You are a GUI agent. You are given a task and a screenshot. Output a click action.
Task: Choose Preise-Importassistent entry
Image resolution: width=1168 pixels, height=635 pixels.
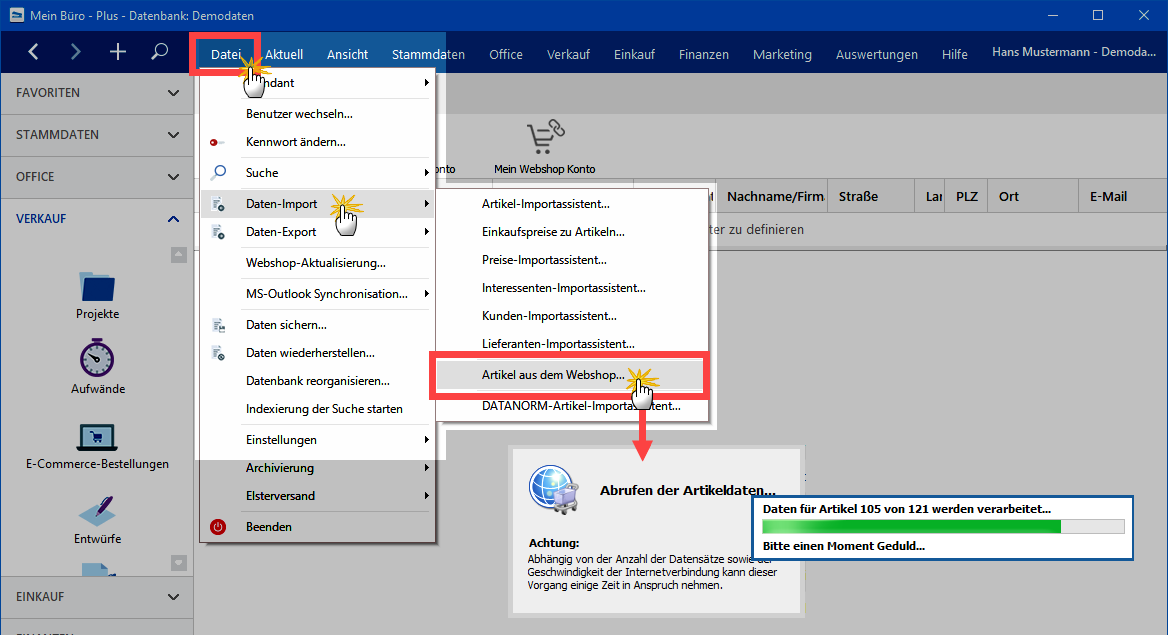point(572,259)
